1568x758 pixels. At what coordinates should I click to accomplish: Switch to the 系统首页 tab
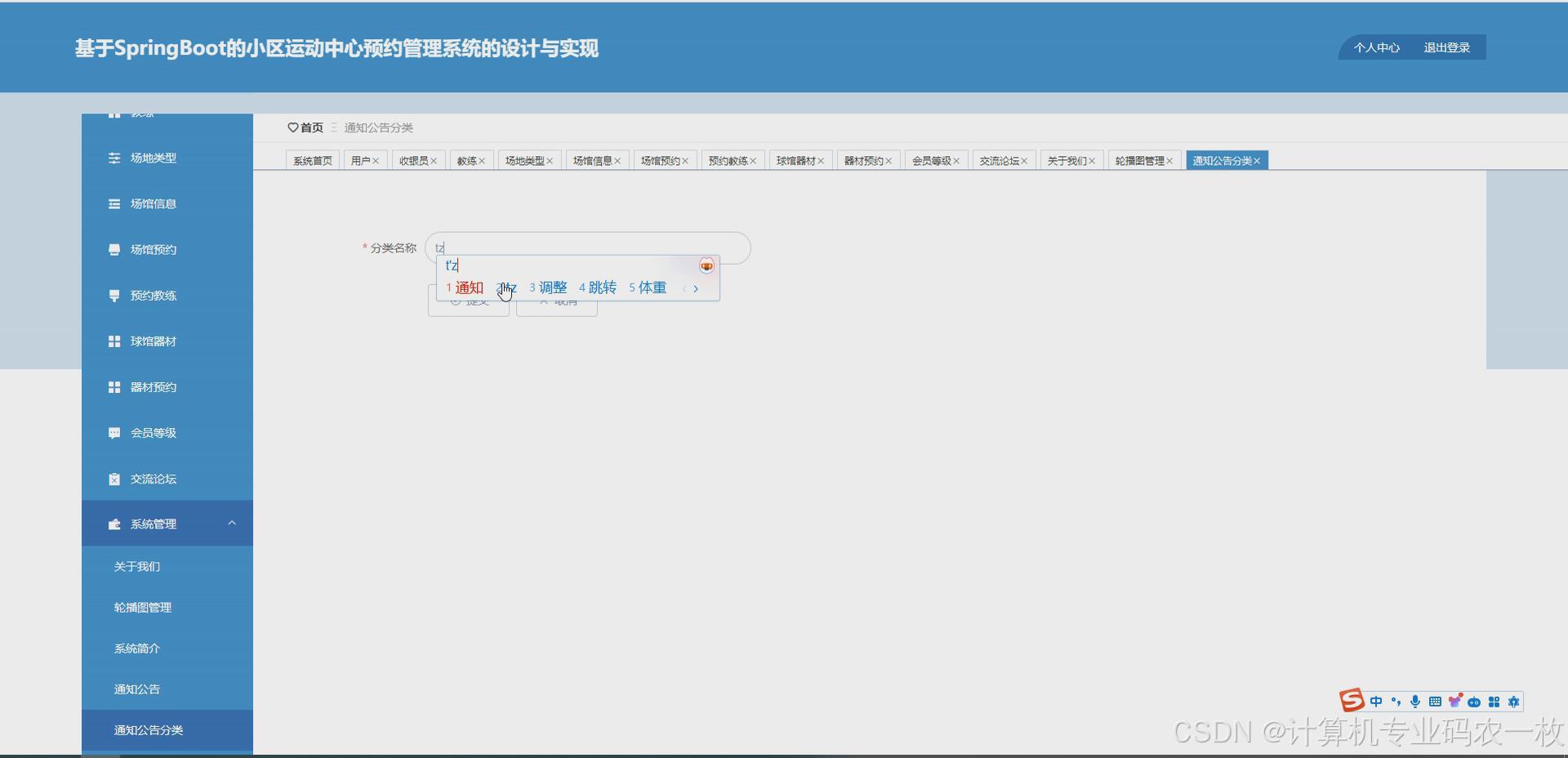click(313, 161)
